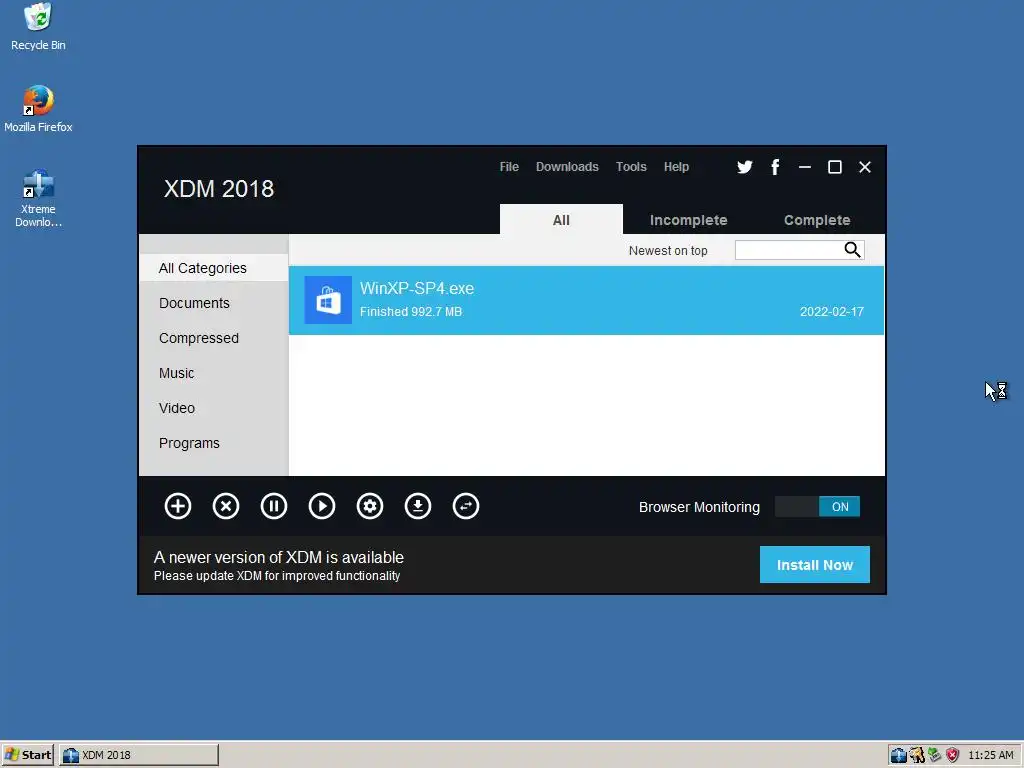Click the delete download X icon

pos(226,506)
